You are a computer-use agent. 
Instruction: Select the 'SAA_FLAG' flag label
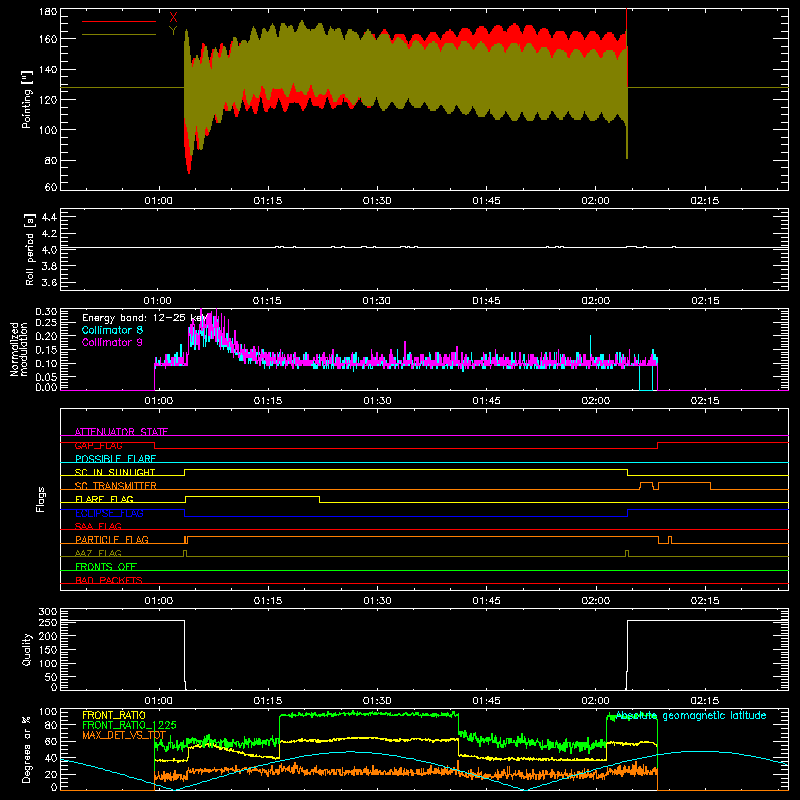(x=98, y=526)
